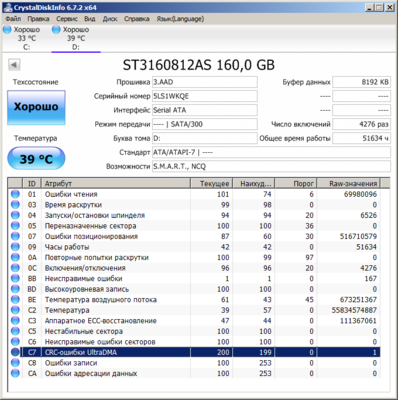Click status orb for attribute 0A
Screen dimensions: 398x400
(x=15, y=257)
